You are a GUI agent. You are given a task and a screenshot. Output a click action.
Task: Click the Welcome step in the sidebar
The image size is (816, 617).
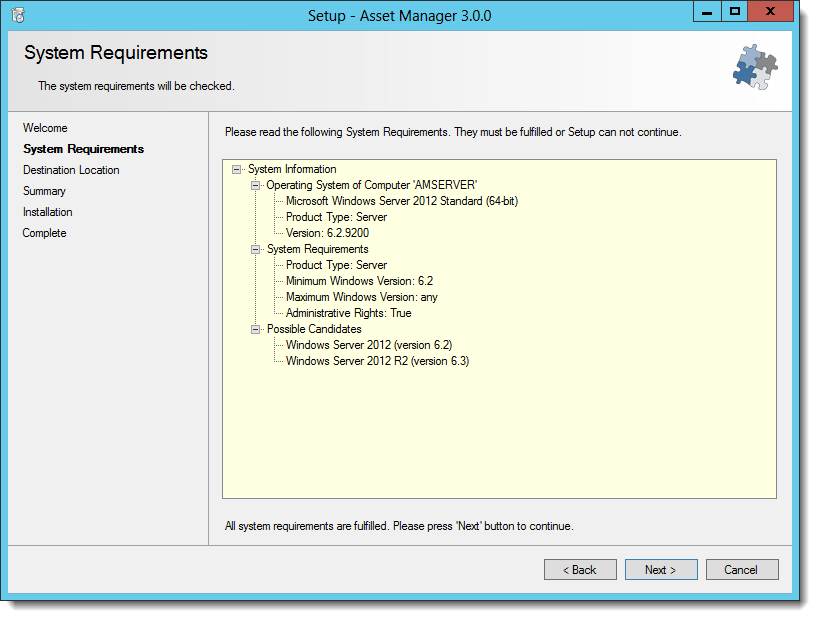coord(45,128)
